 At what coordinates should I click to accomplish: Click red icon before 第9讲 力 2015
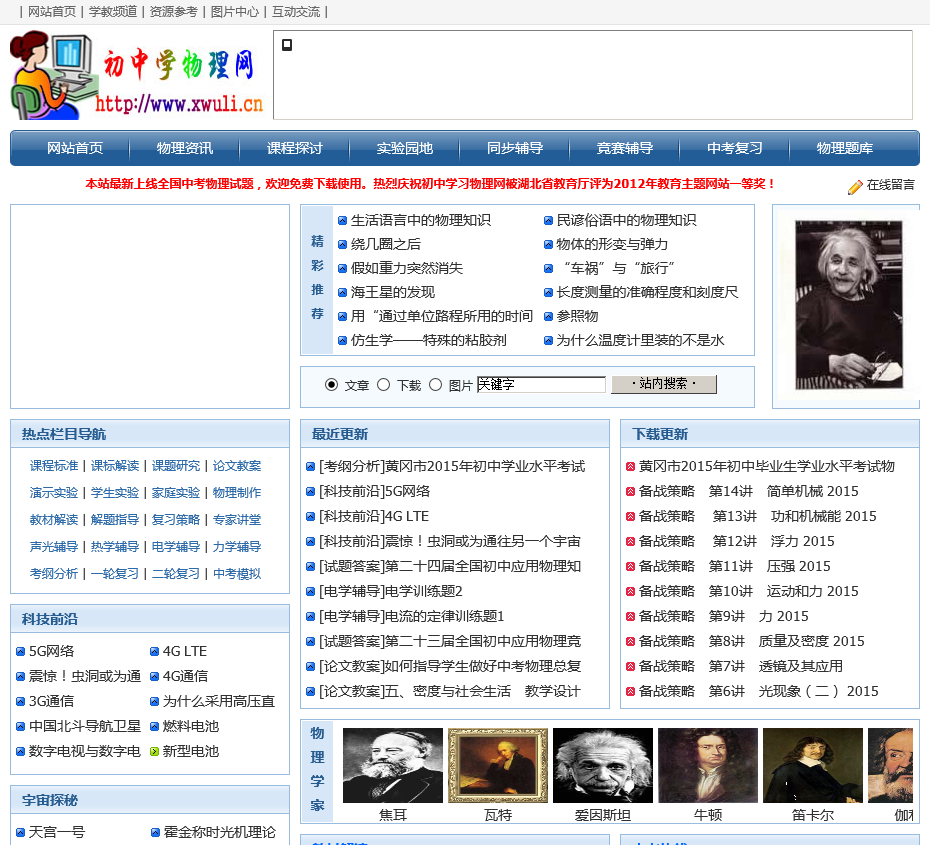pyautogui.click(x=630, y=617)
